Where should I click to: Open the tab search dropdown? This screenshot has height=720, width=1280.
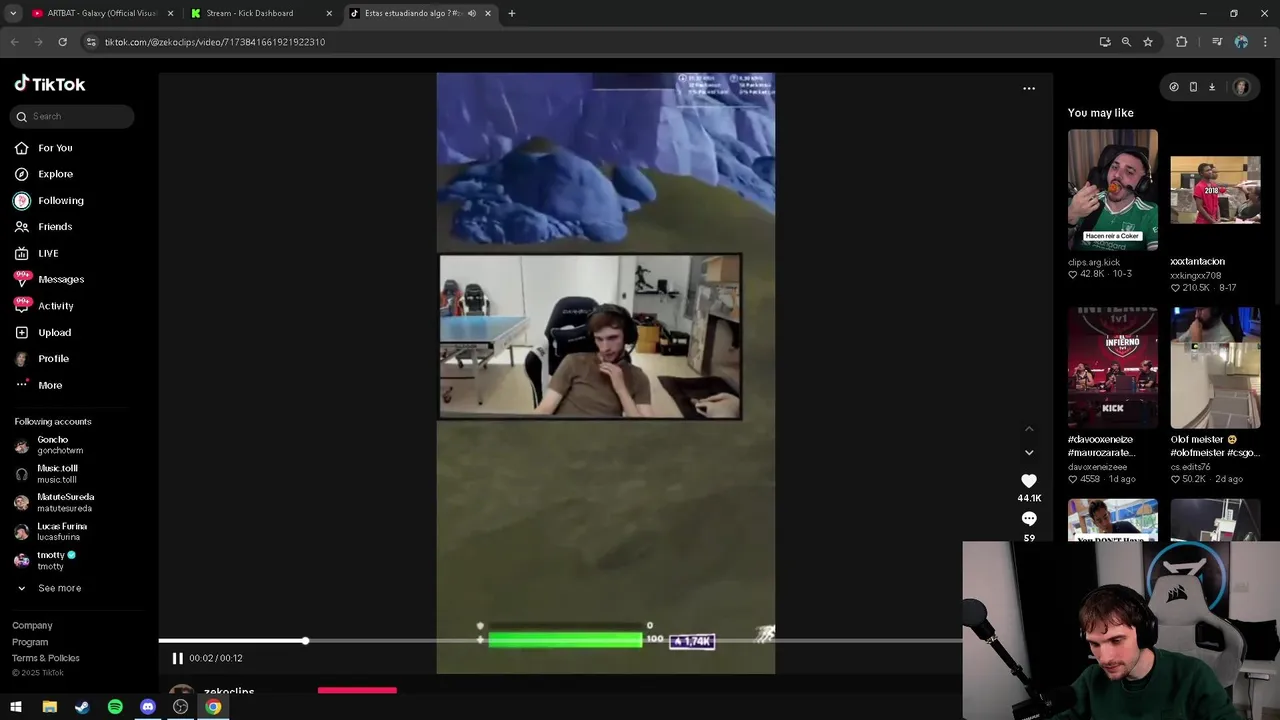tap(13, 13)
